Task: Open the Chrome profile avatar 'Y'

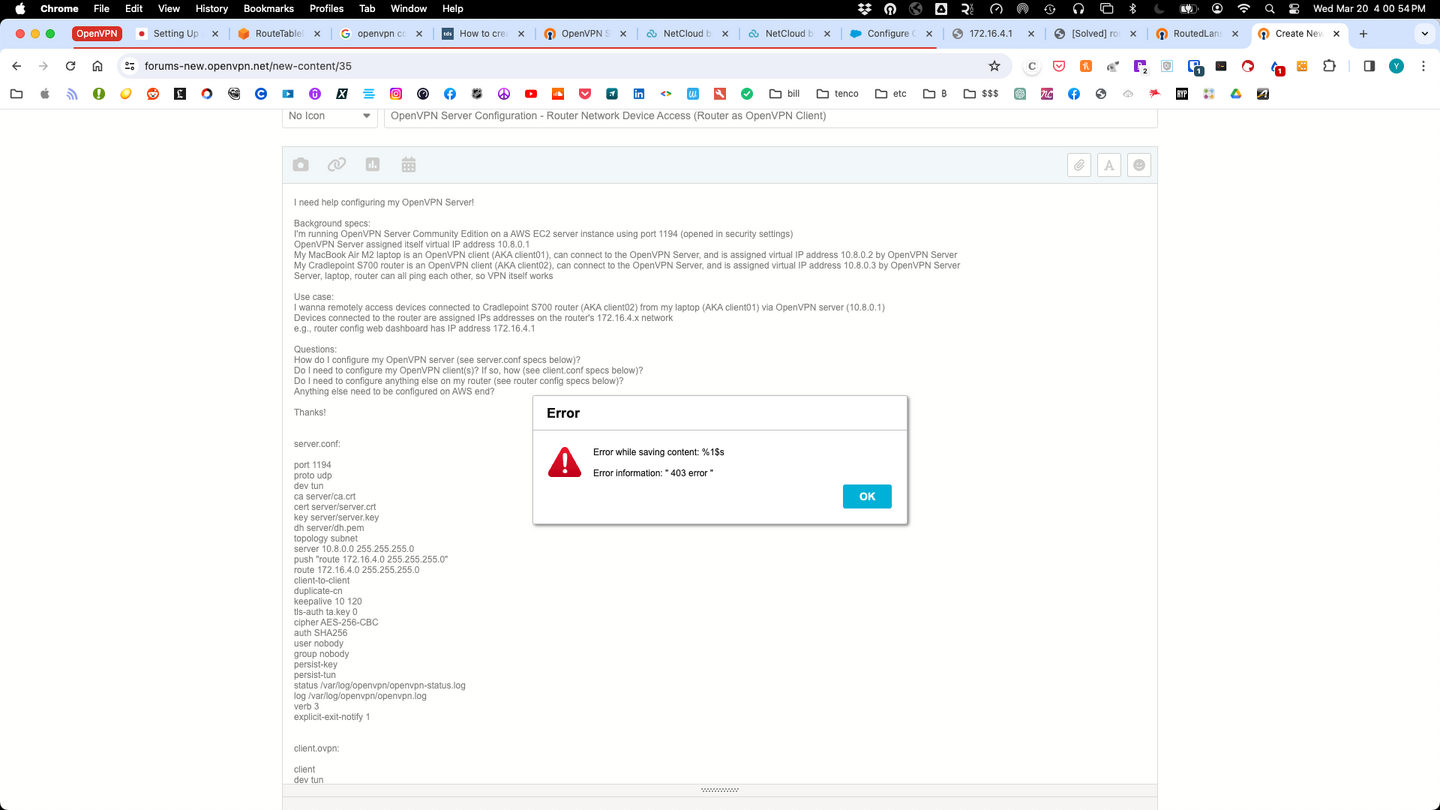Action: [1397, 66]
